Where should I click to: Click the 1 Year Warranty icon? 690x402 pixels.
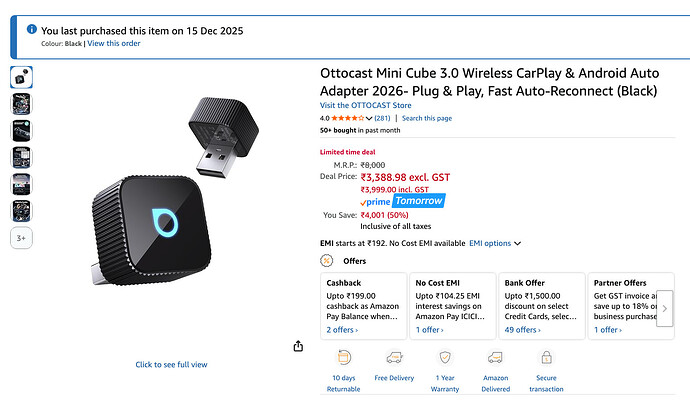point(445,357)
